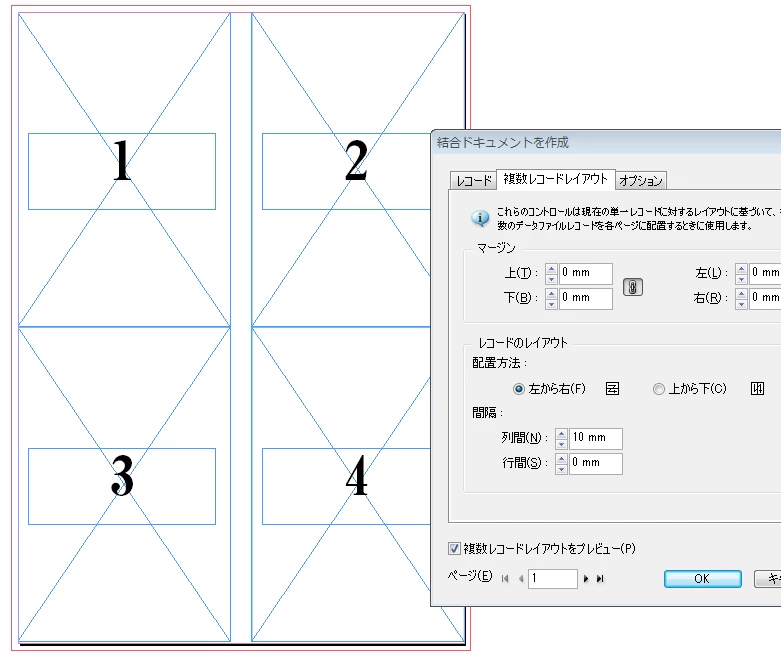Select the 複数レコードレイアウト tab
The image size is (781, 664).
(556, 179)
